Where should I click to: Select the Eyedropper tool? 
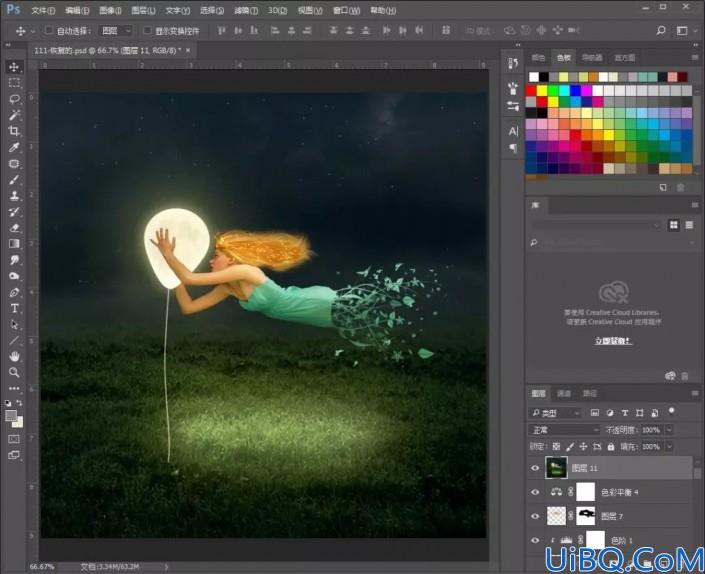tap(14, 147)
